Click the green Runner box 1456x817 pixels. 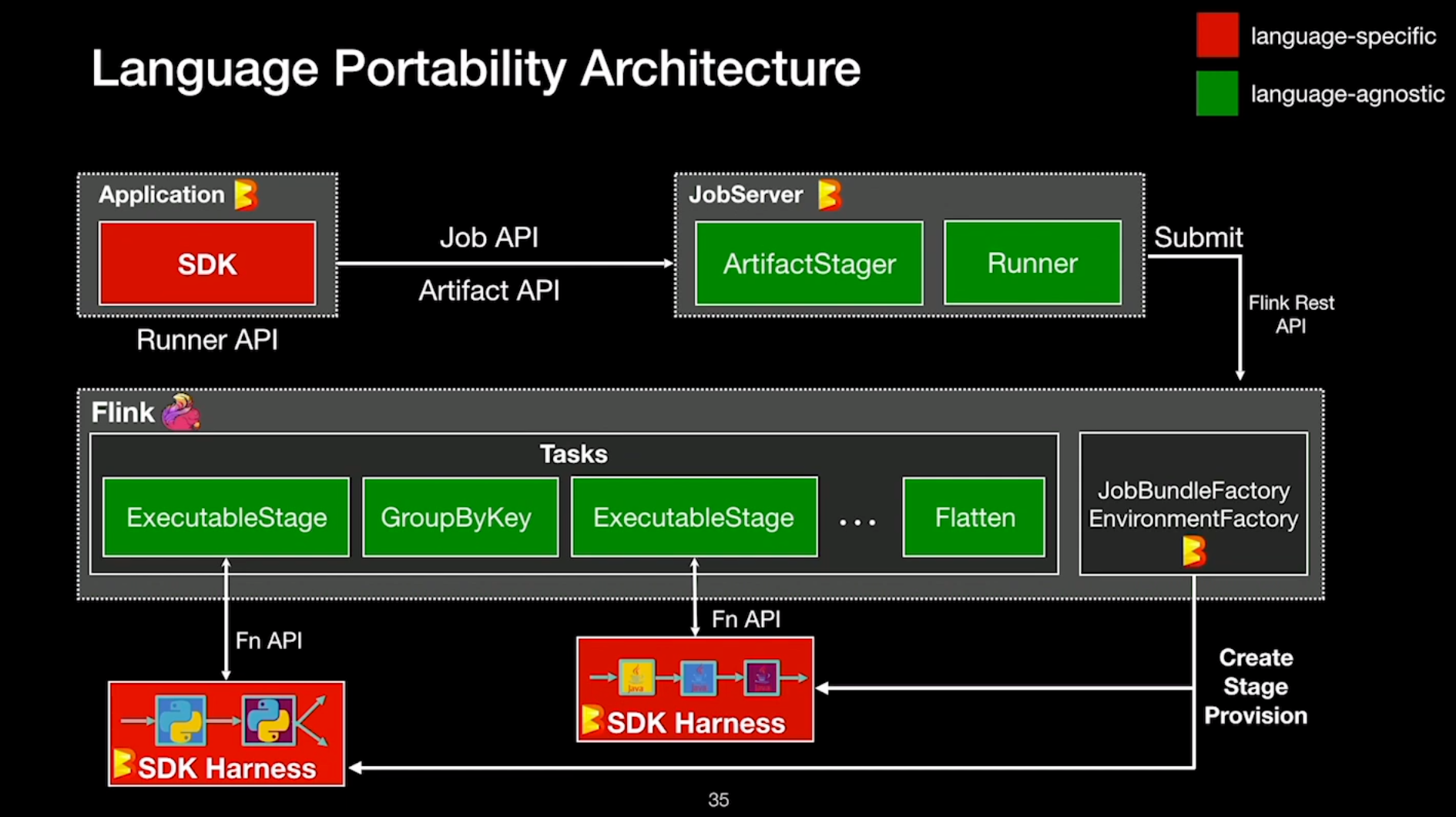tap(1032, 264)
